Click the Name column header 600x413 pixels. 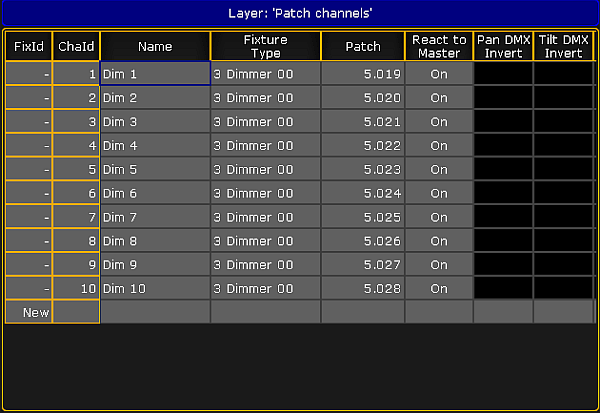click(x=155, y=46)
